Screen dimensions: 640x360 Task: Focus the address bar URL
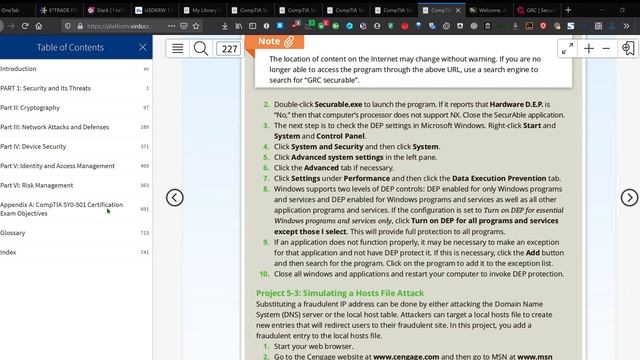tap(118, 26)
